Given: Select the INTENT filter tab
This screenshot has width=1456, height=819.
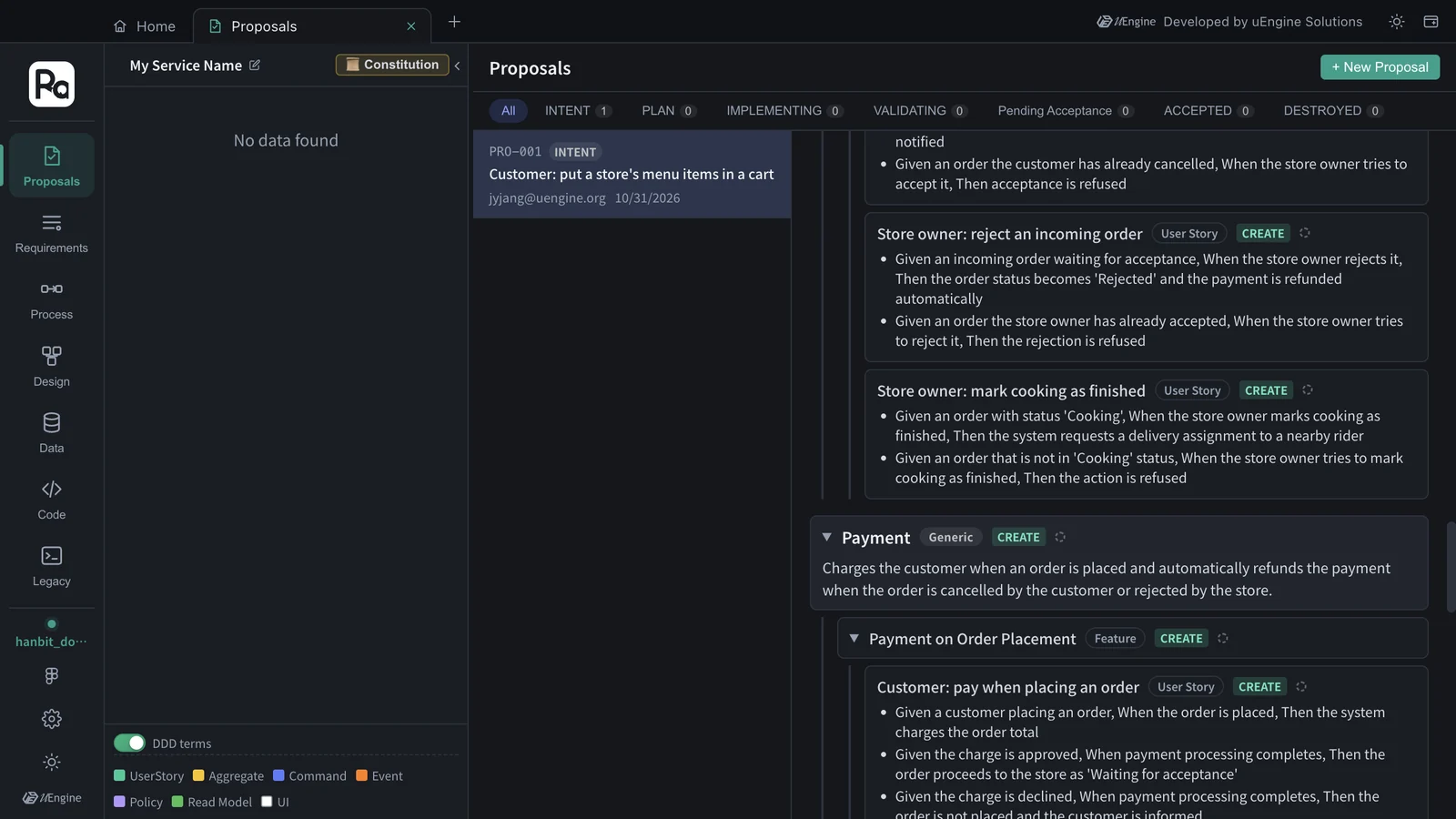Looking at the screenshot, I should coord(578,111).
